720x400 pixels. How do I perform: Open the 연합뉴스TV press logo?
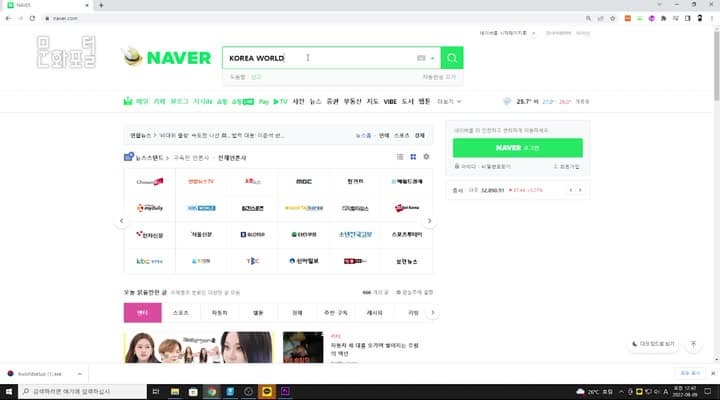click(201, 181)
